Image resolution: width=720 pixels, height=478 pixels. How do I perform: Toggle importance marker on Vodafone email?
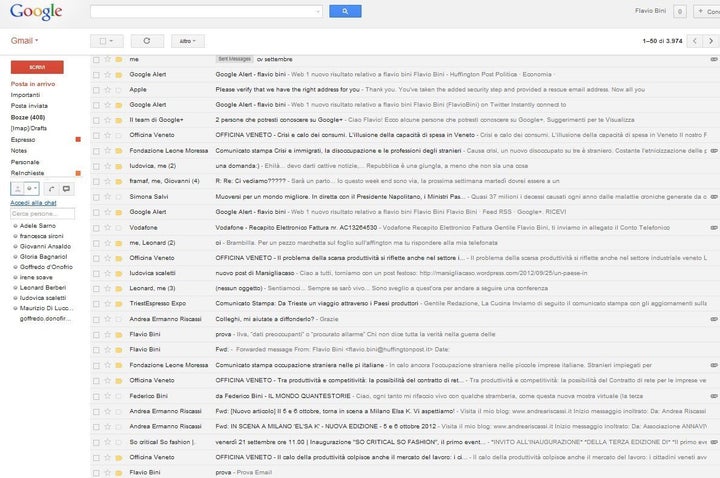119,228
